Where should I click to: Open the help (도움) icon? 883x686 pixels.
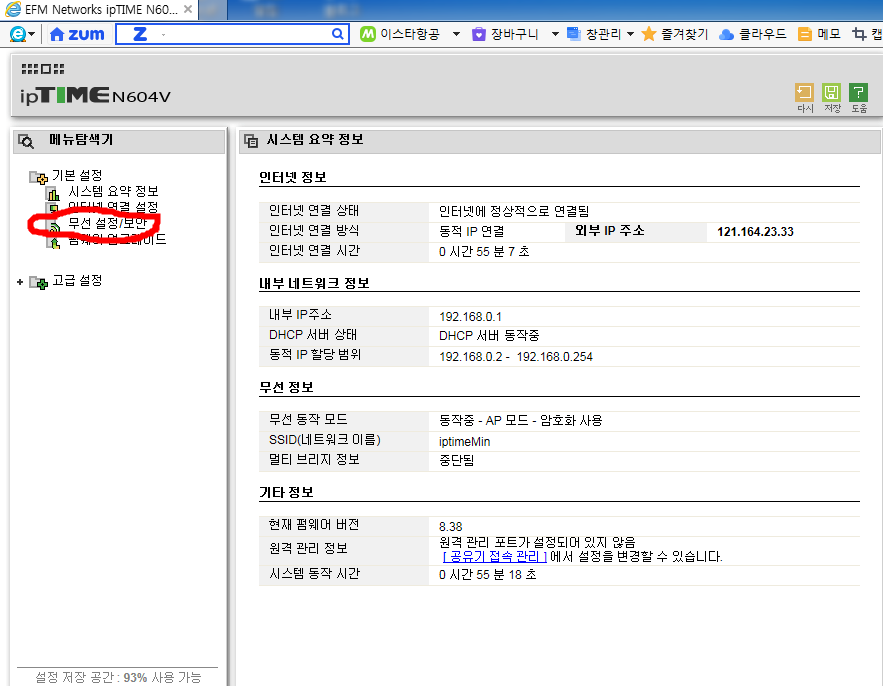pyautogui.click(x=858, y=92)
